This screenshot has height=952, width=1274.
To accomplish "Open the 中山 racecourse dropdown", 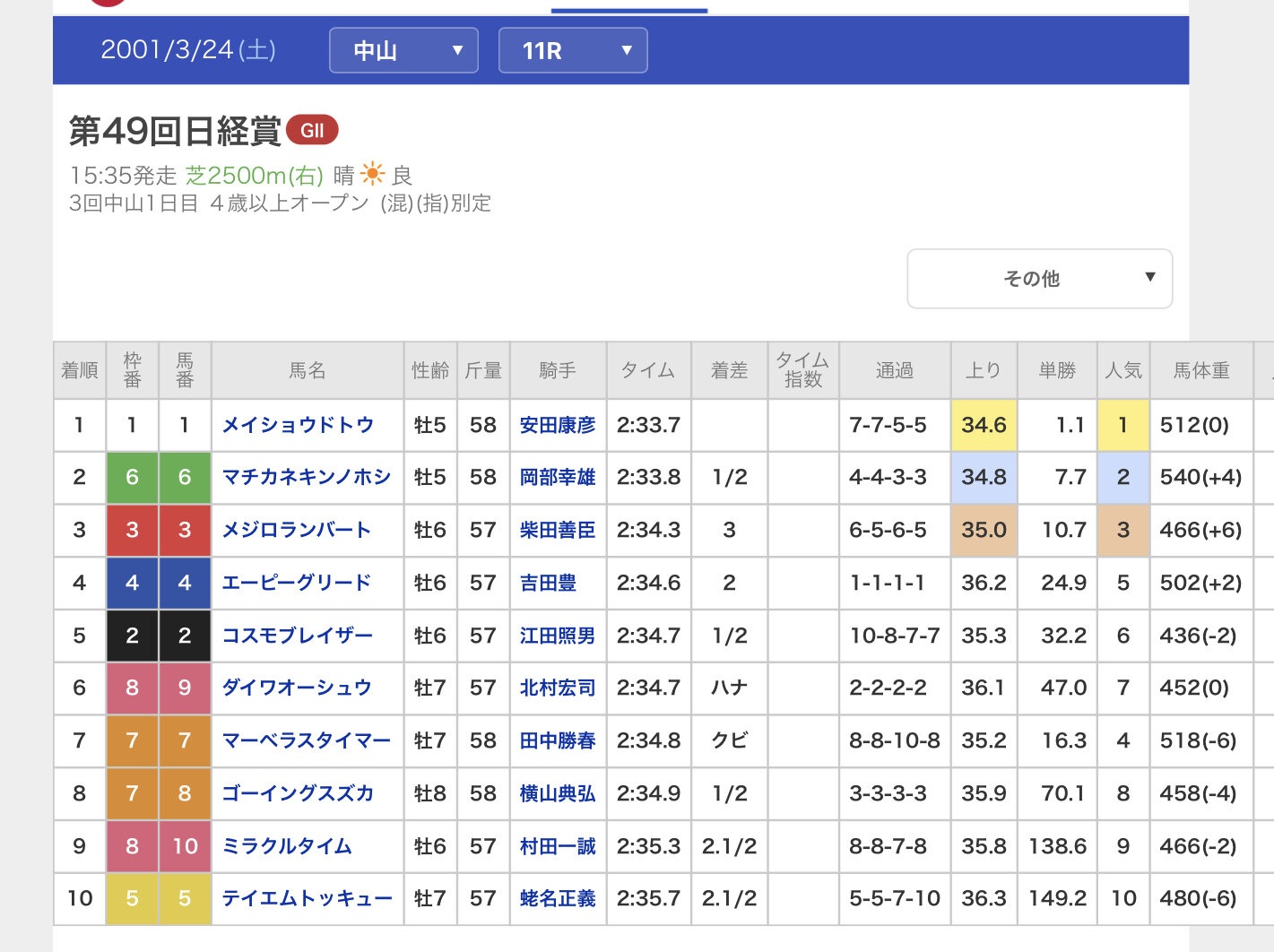I will 403,50.
